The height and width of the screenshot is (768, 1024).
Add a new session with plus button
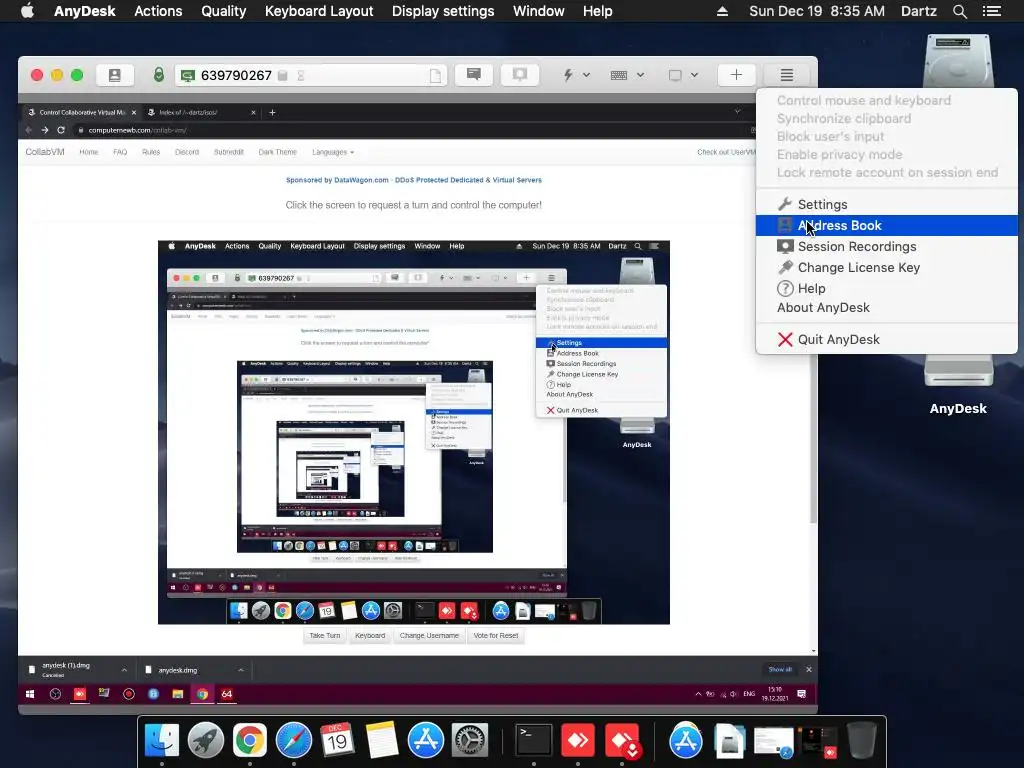(x=736, y=75)
